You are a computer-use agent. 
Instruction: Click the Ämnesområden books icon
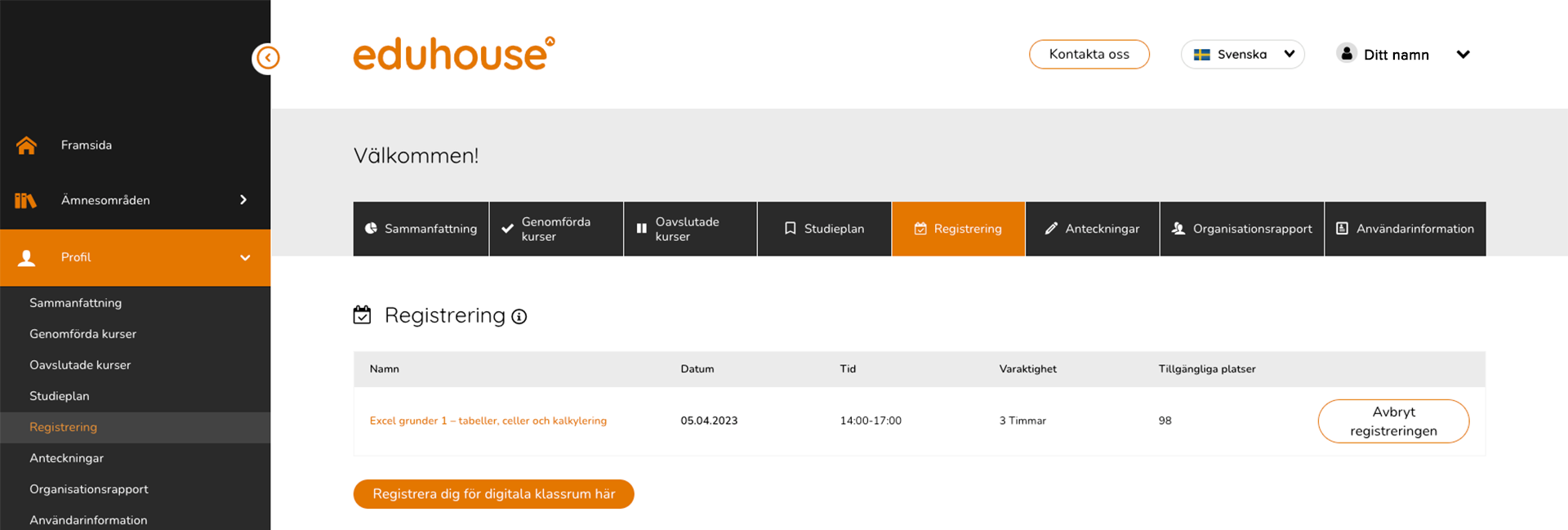[x=25, y=200]
